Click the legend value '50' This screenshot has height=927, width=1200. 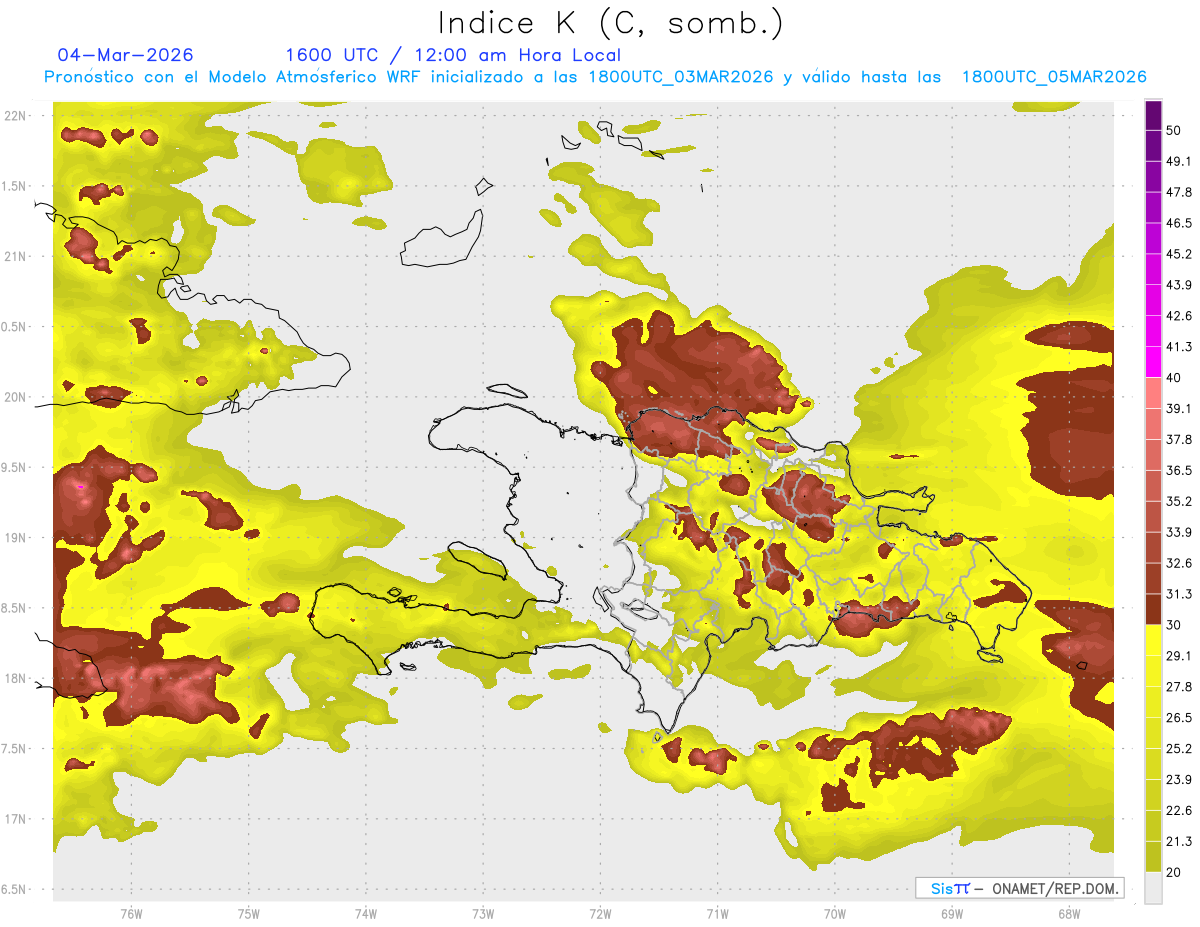[x=1174, y=130]
